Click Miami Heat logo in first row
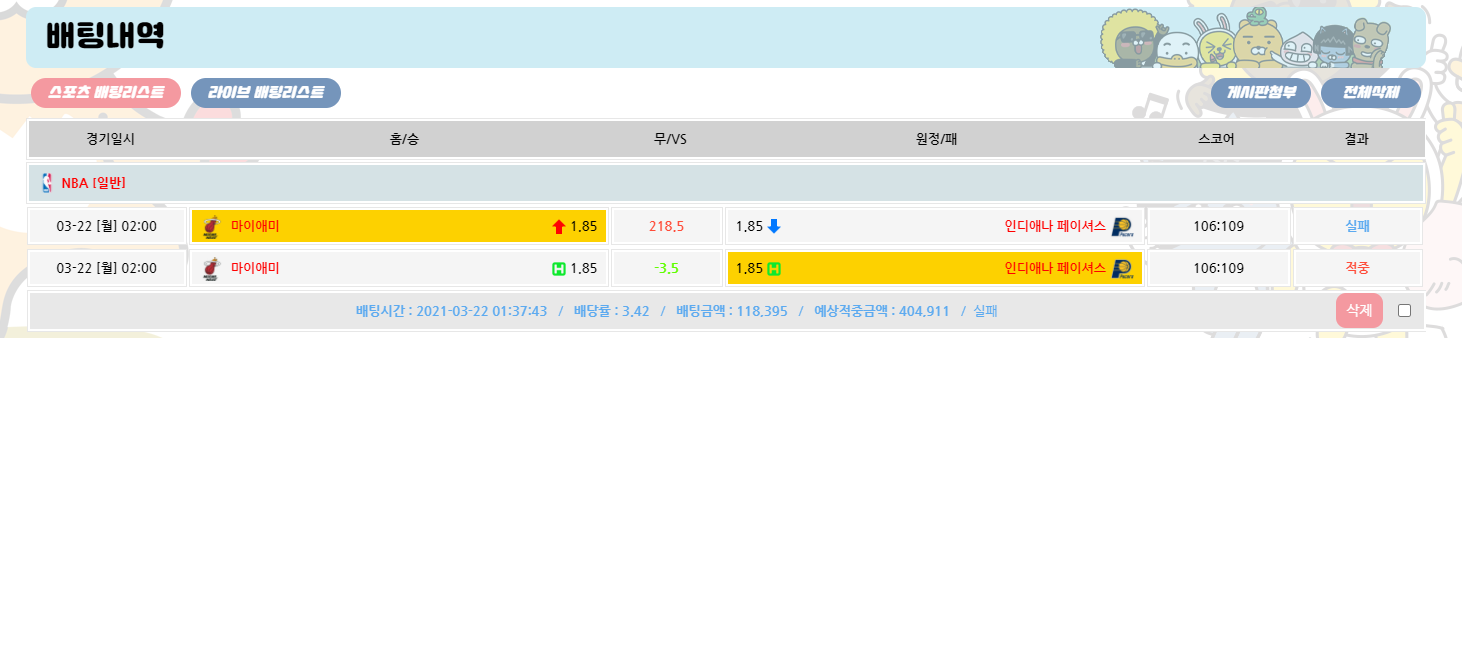The image size is (1462, 648). 210,227
